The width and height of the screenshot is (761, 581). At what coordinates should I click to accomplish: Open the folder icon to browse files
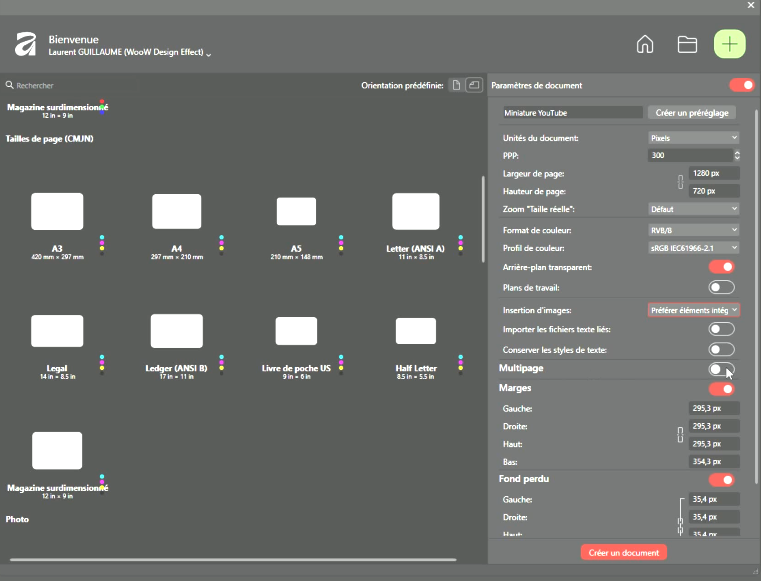[687, 44]
